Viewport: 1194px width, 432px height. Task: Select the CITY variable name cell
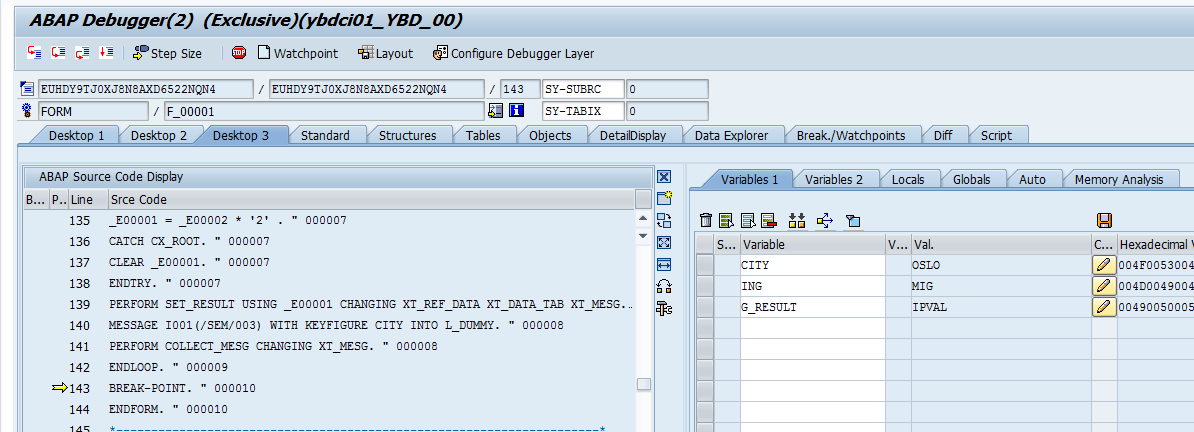pyautogui.click(x=812, y=265)
